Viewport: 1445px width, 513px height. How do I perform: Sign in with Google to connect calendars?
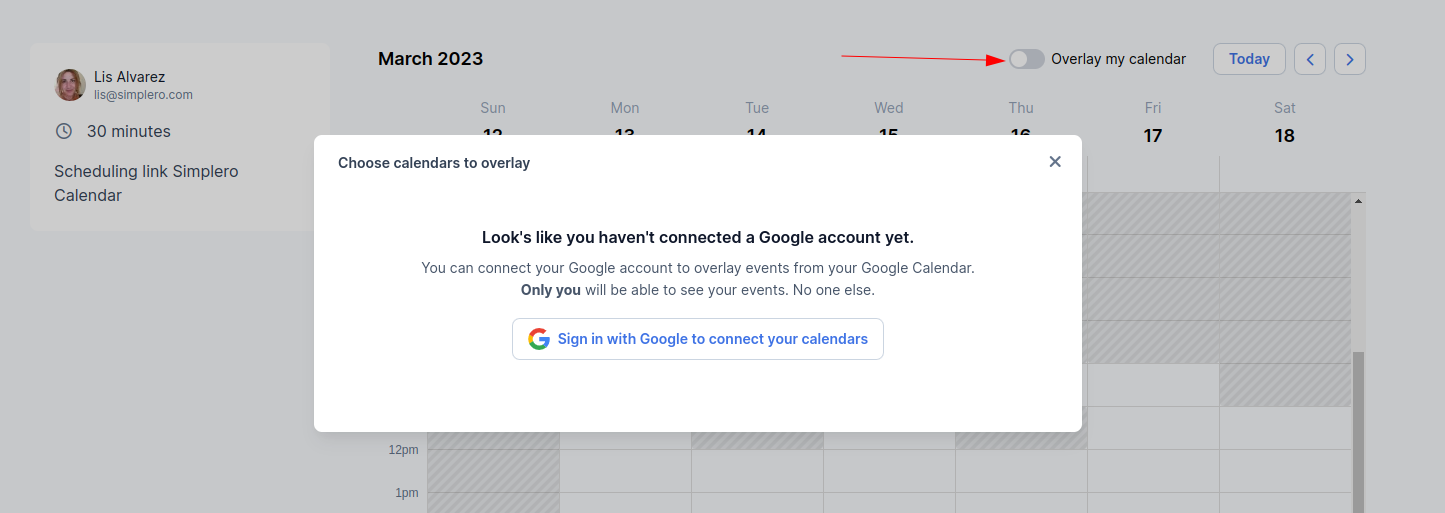(698, 339)
